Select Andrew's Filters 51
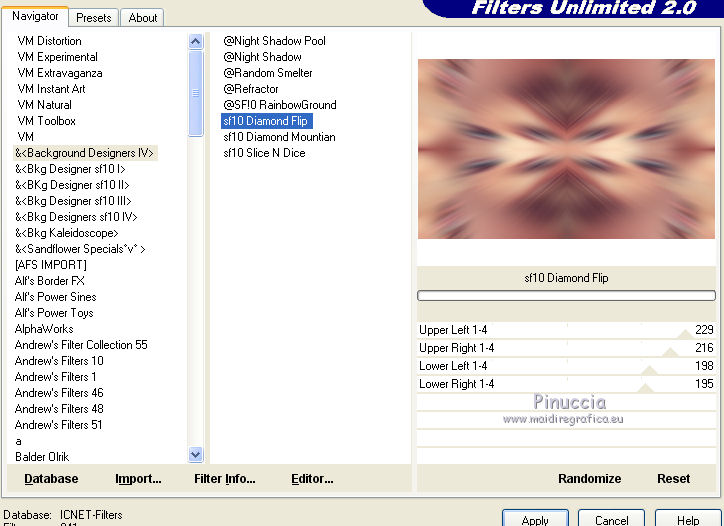The image size is (724, 526). (x=58, y=425)
